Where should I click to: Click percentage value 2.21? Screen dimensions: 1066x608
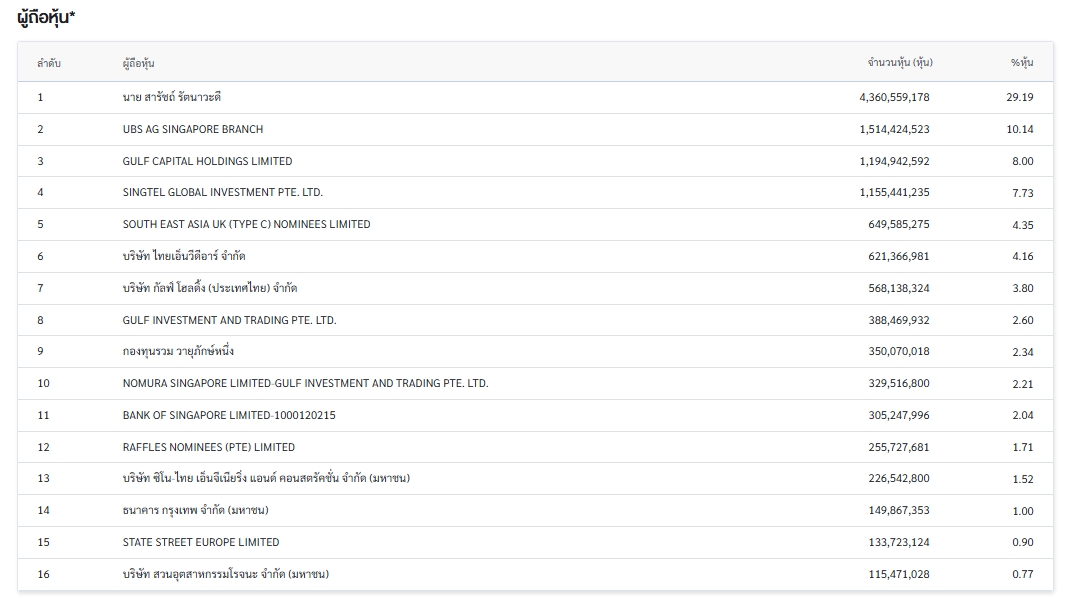pos(1022,384)
